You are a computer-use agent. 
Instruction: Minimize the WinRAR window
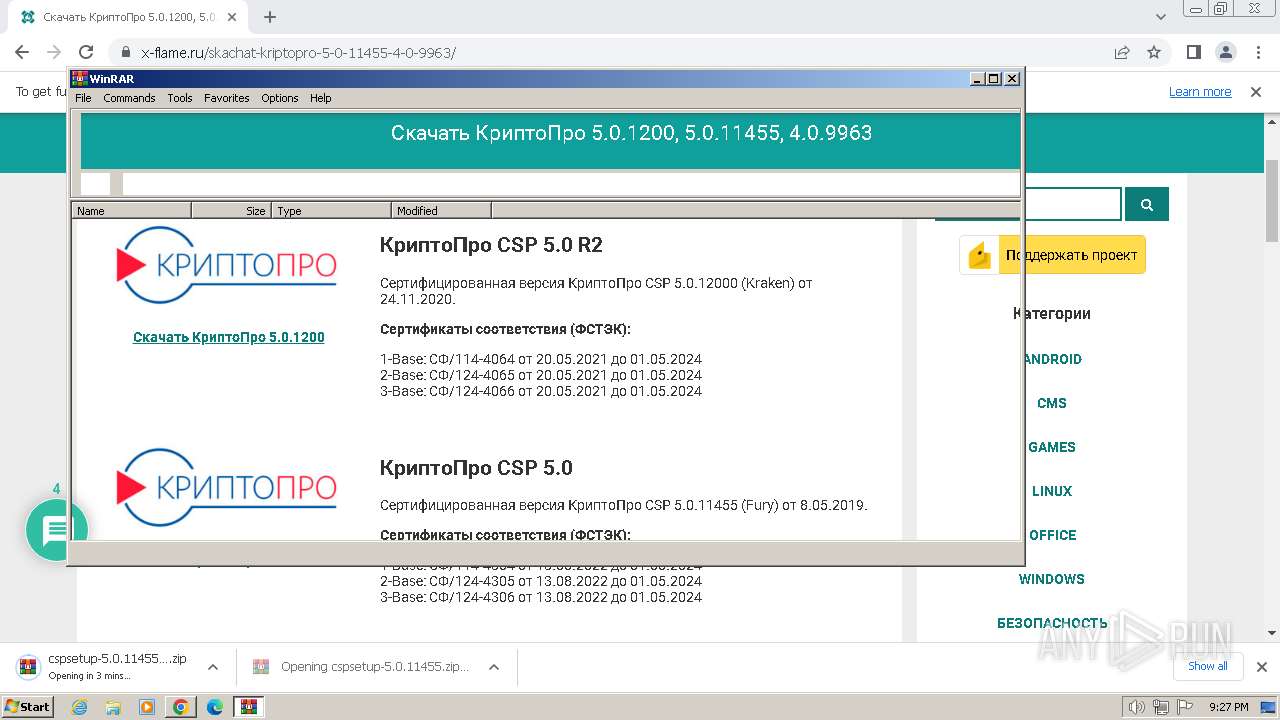(977, 78)
